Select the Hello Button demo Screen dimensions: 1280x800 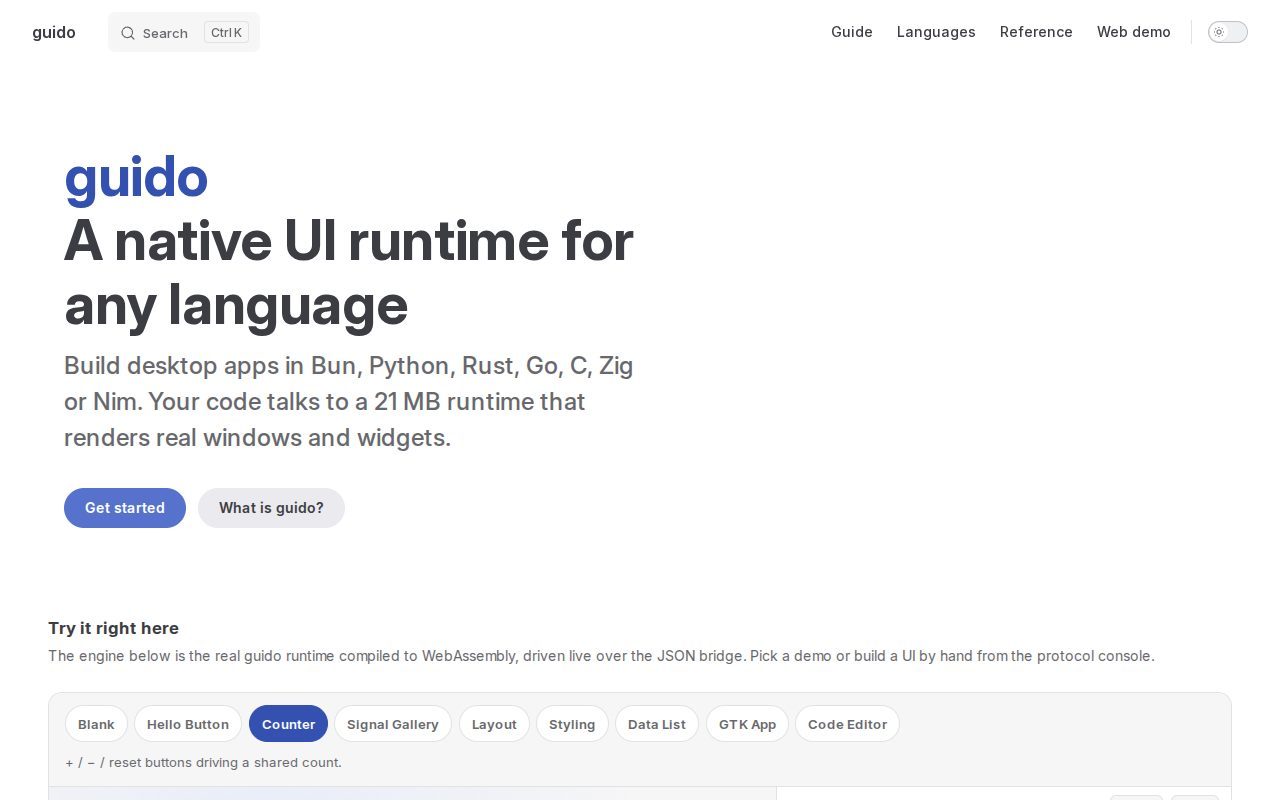[x=188, y=724]
